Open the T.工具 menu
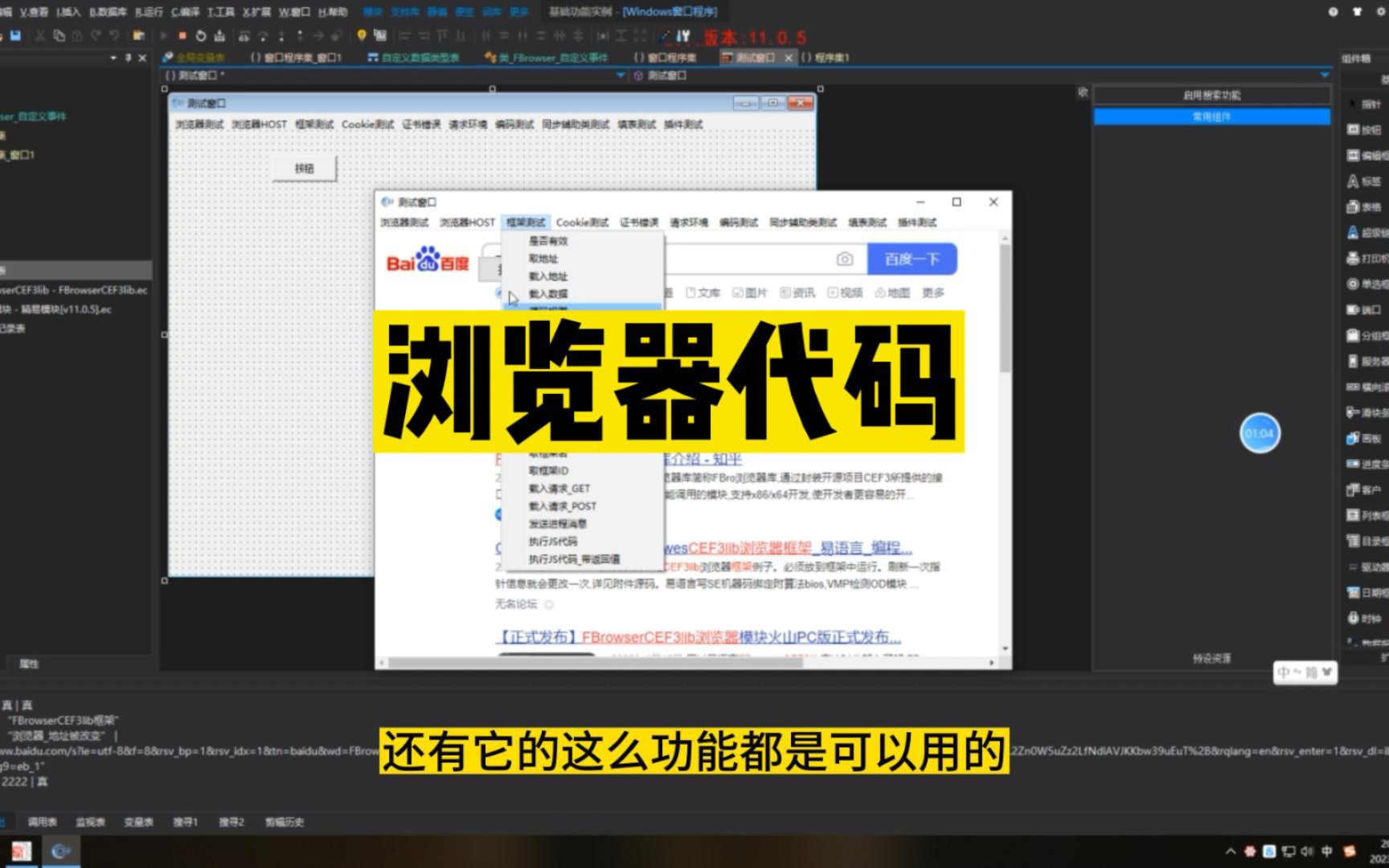This screenshot has width=1389, height=868. [x=221, y=12]
